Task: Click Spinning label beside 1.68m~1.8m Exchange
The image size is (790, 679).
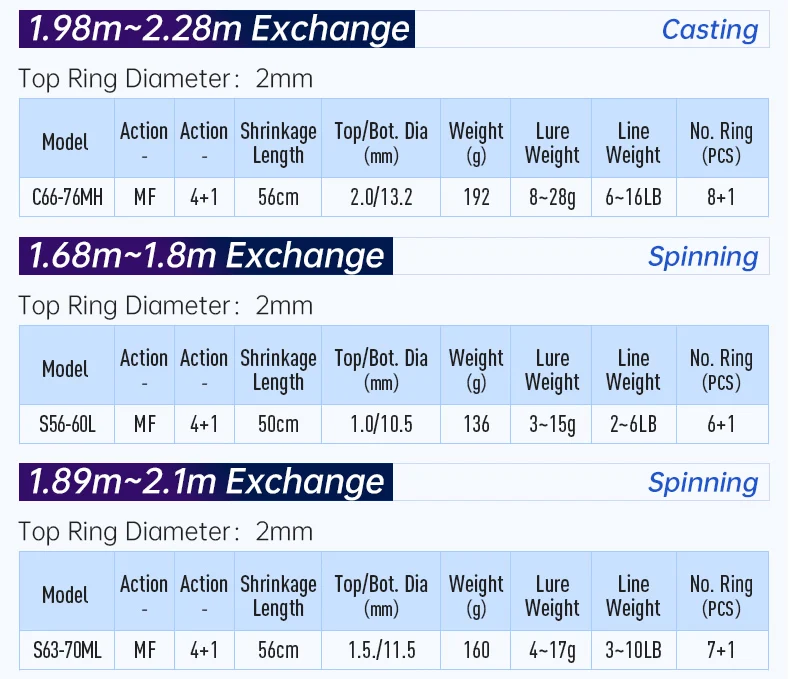Action: (x=702, y=257)
